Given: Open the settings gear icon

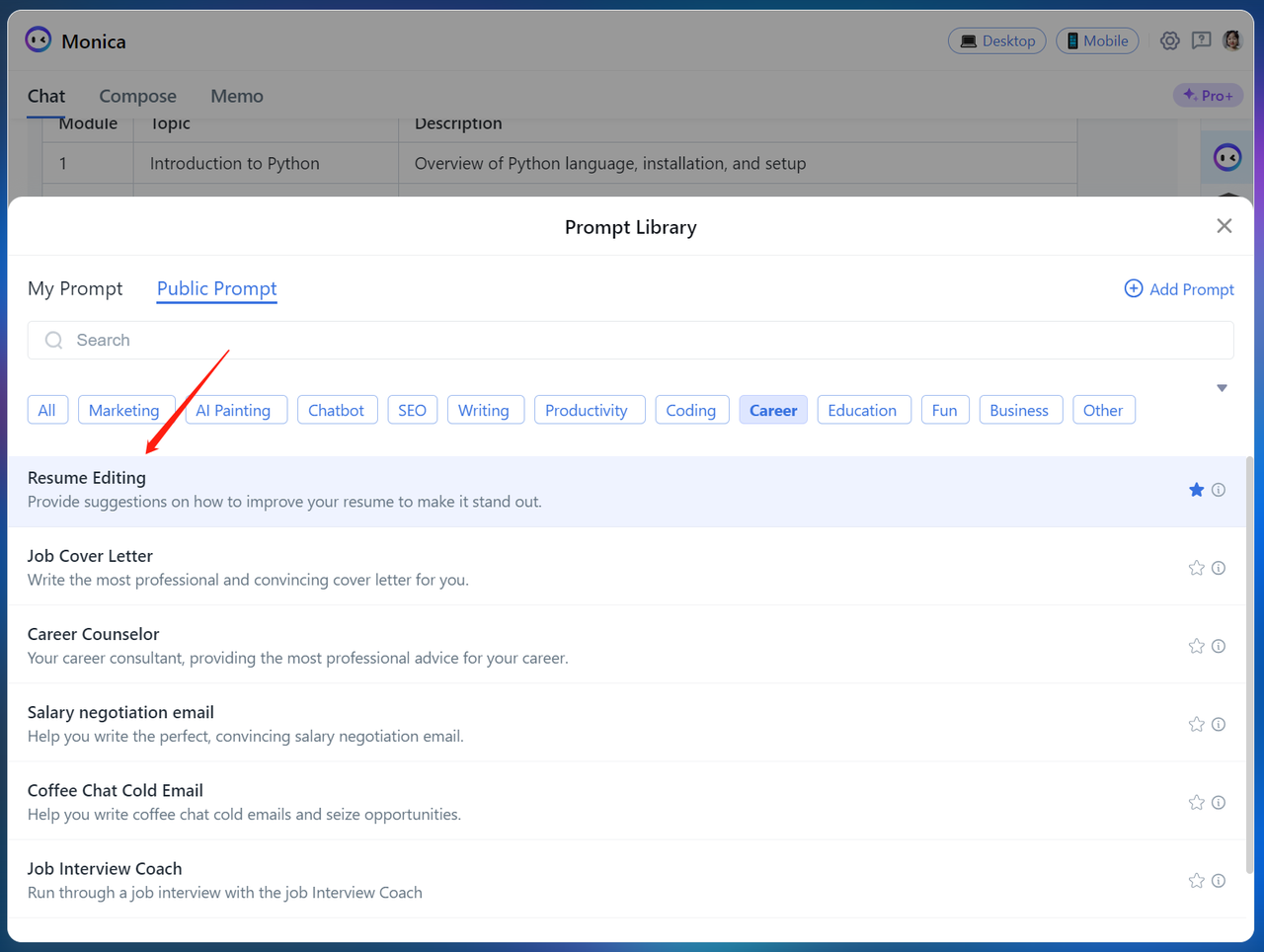Looking at the screenshot, I should click(x=1169, y=40).
